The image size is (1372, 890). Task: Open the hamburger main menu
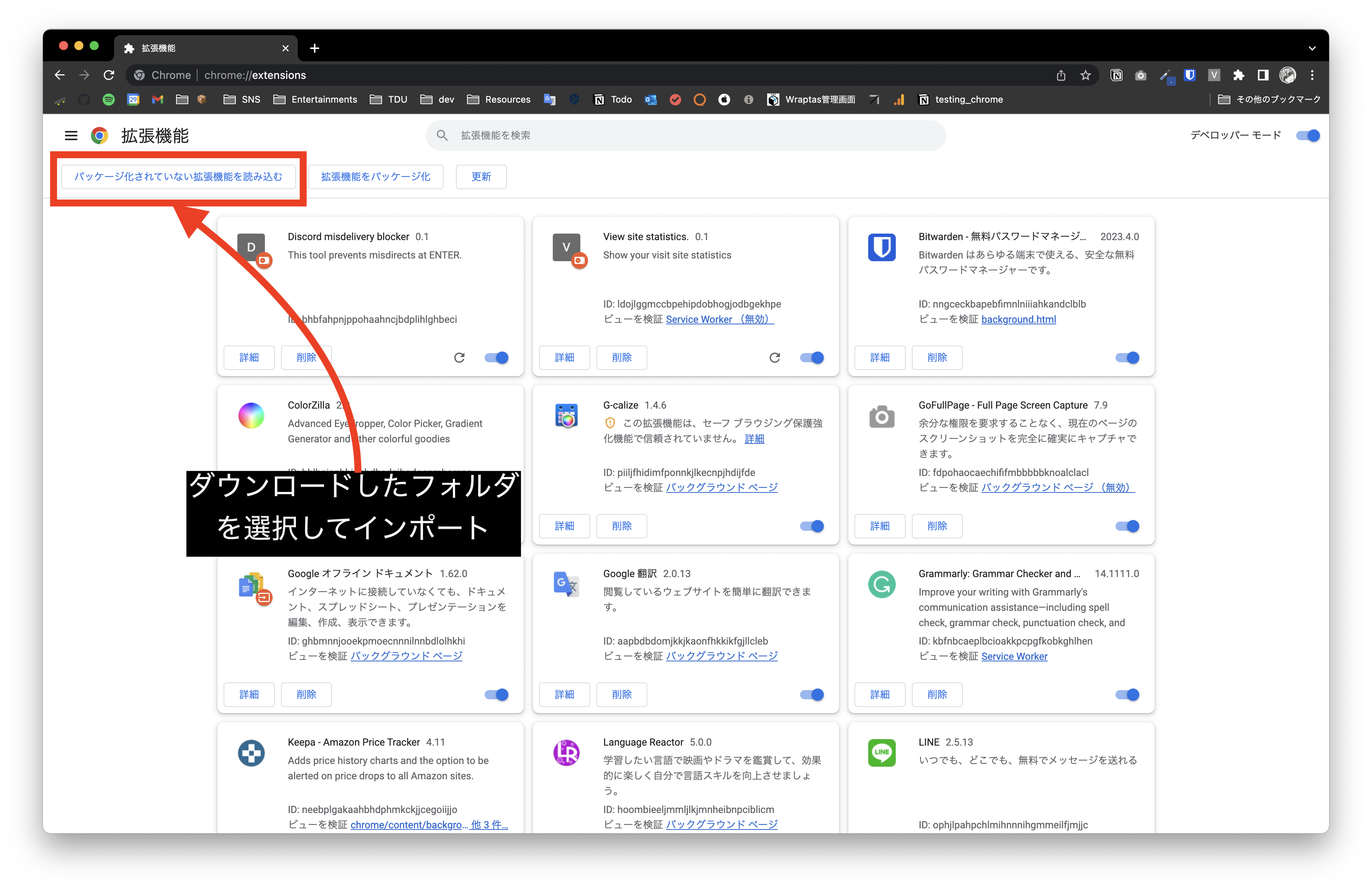pos(71,136)
